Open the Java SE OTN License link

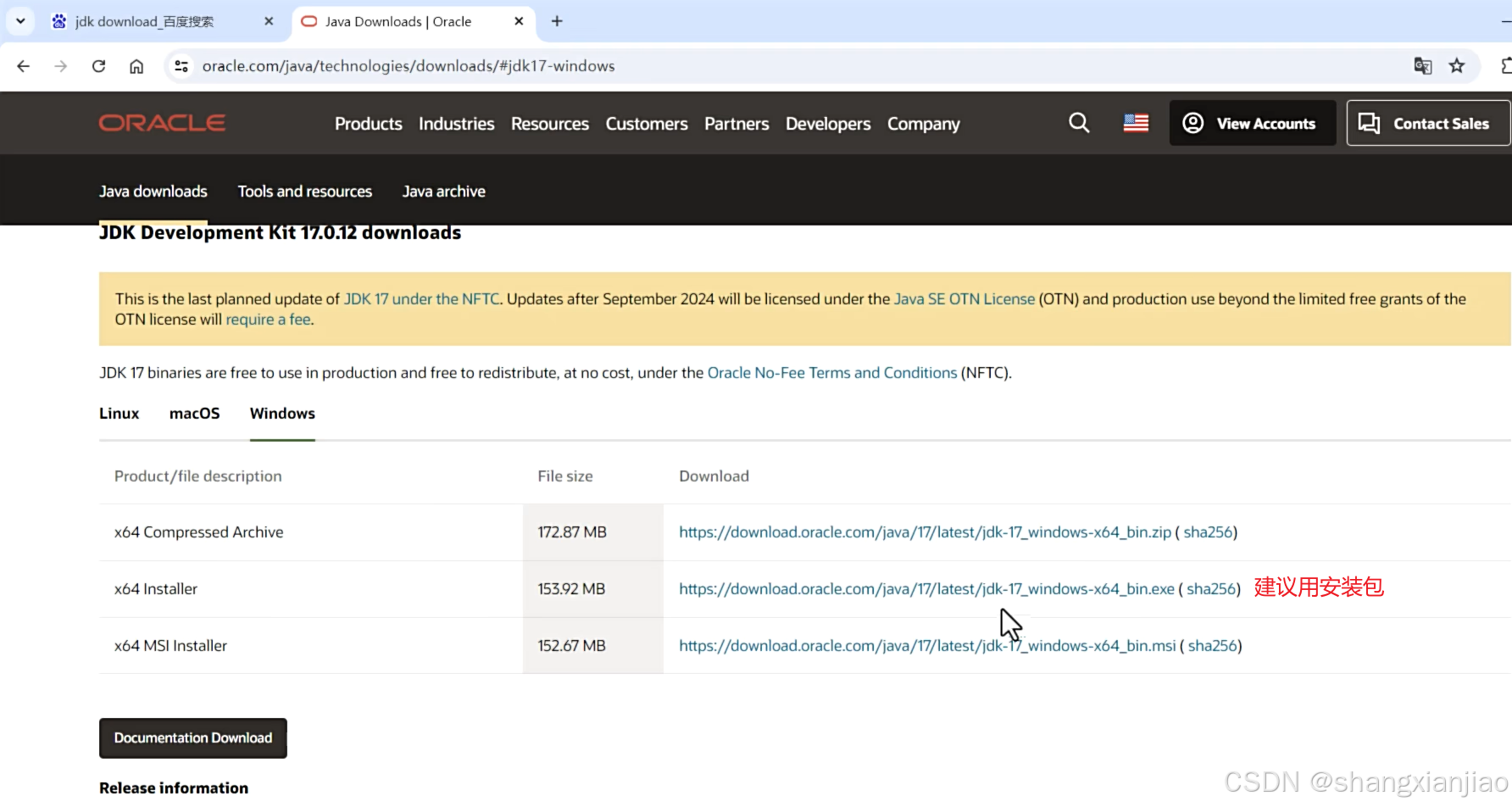[x=964, y=299]
